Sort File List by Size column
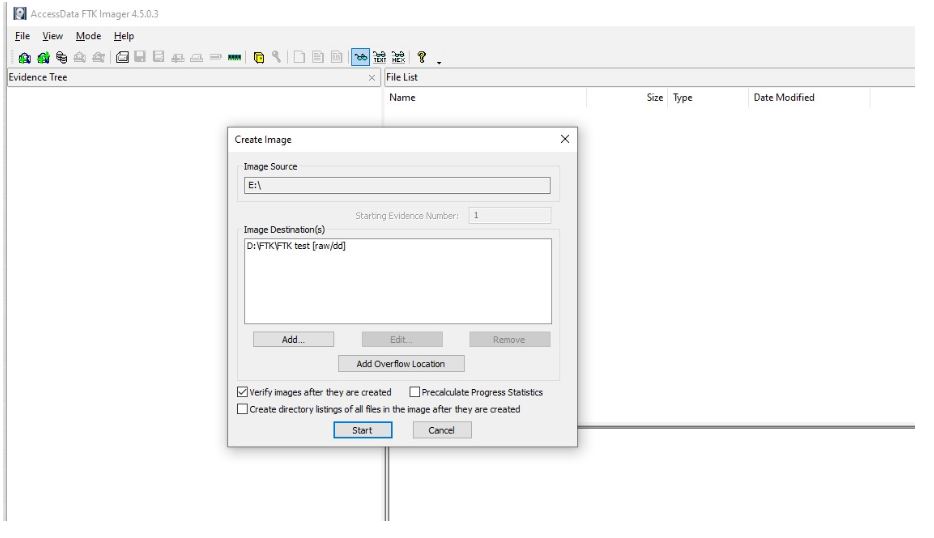Screen dimensions: 934x538 pos(627,98)
